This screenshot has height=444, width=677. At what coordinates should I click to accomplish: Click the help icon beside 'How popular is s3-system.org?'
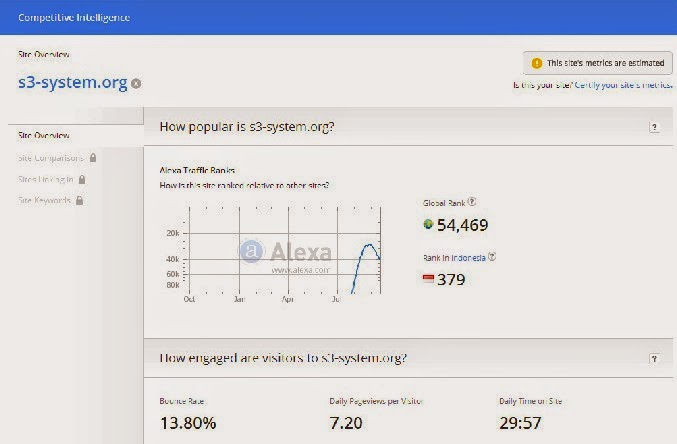coord(654,128)
